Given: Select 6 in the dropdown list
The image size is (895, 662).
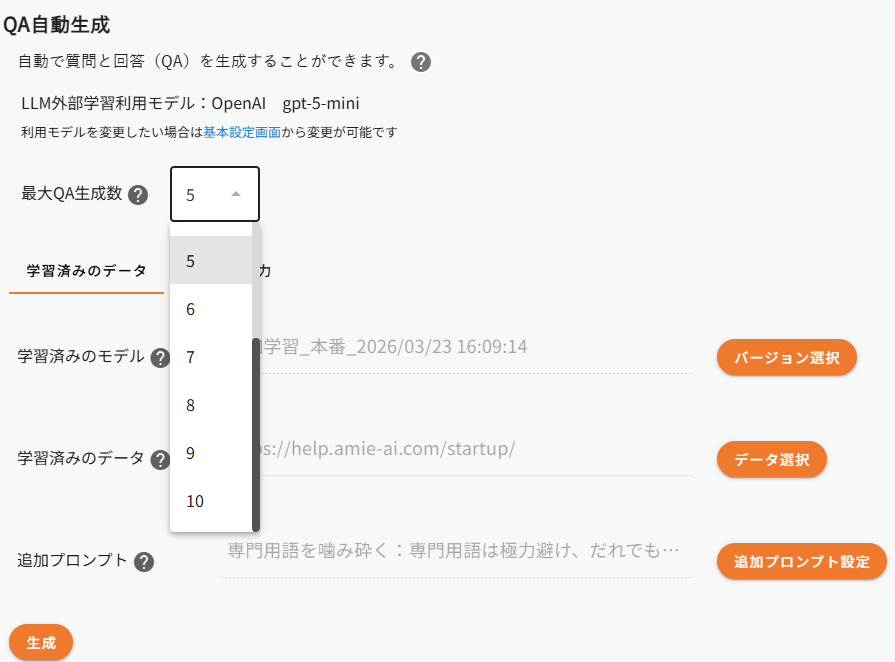Looking at the screenshot, I should (x=210, y=309).
